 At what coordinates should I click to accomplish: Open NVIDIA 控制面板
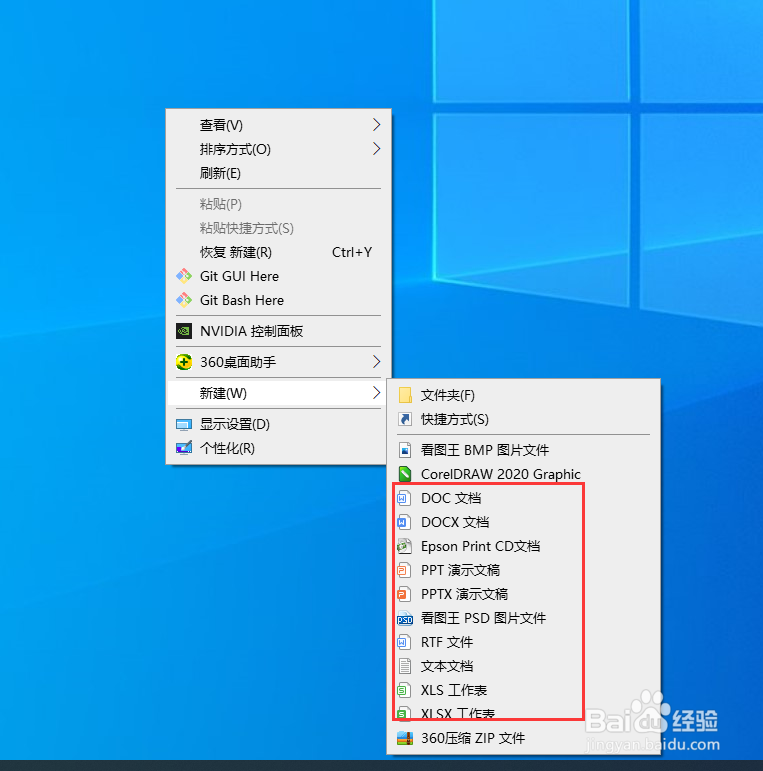pos(278,331)
